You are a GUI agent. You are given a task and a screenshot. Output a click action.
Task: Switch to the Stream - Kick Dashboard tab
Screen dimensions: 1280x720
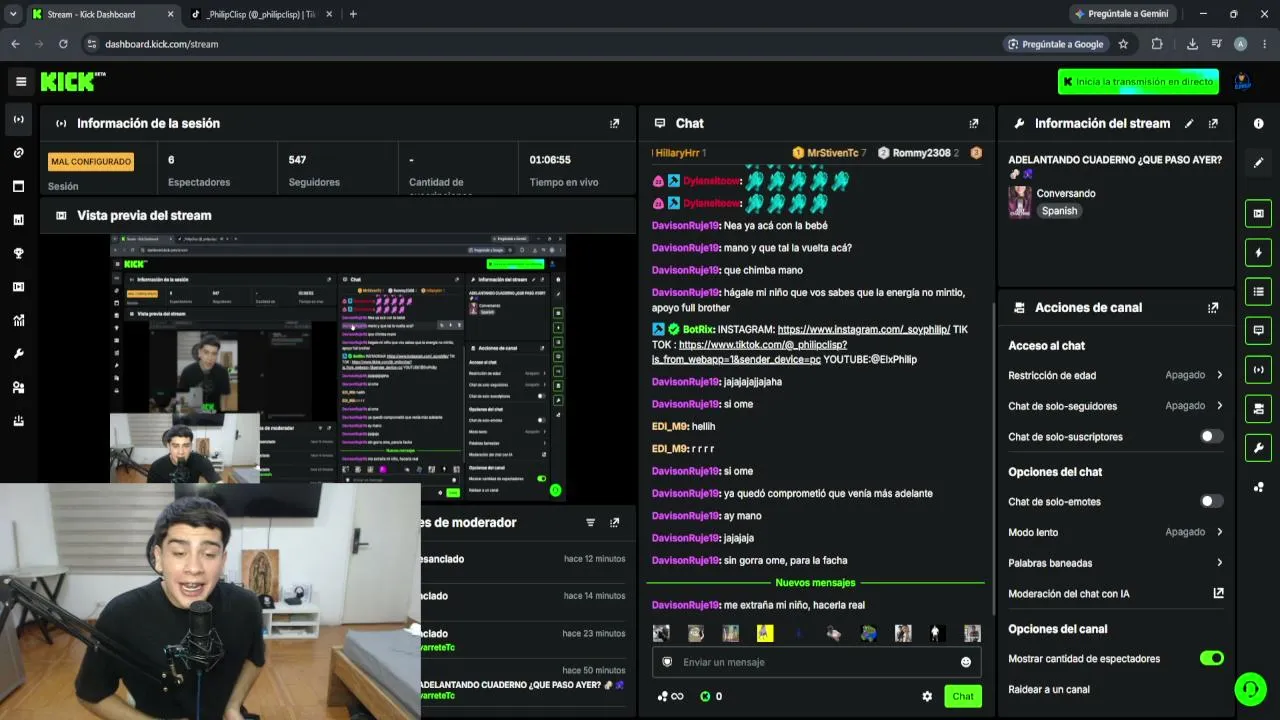click(x=103, y=14)
